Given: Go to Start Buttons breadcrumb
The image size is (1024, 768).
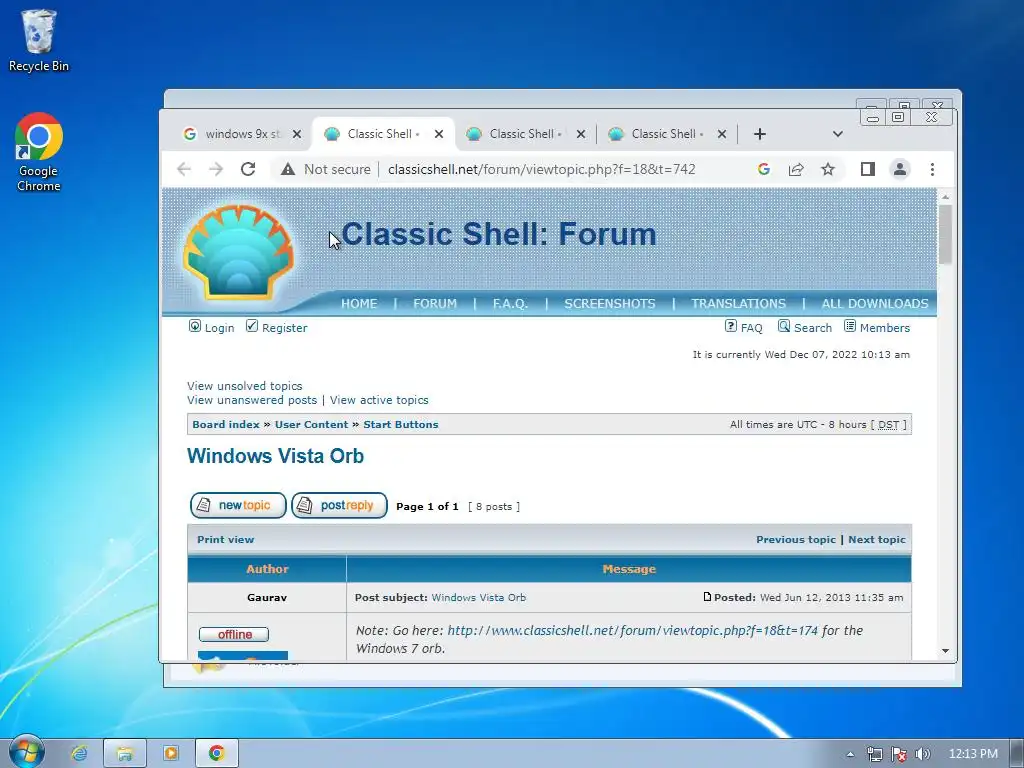Looking at the screenshot, I should click(401, 424).
